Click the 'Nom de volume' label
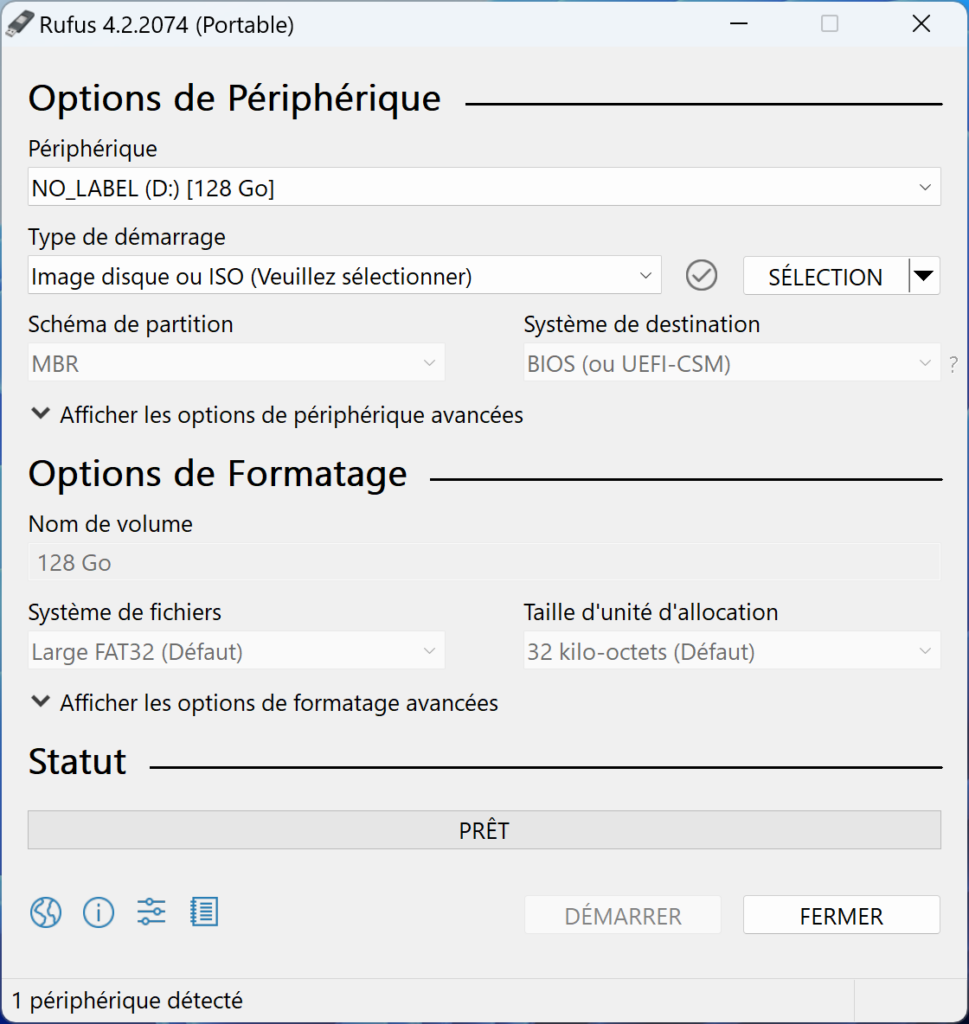 [x=110, y=524]
